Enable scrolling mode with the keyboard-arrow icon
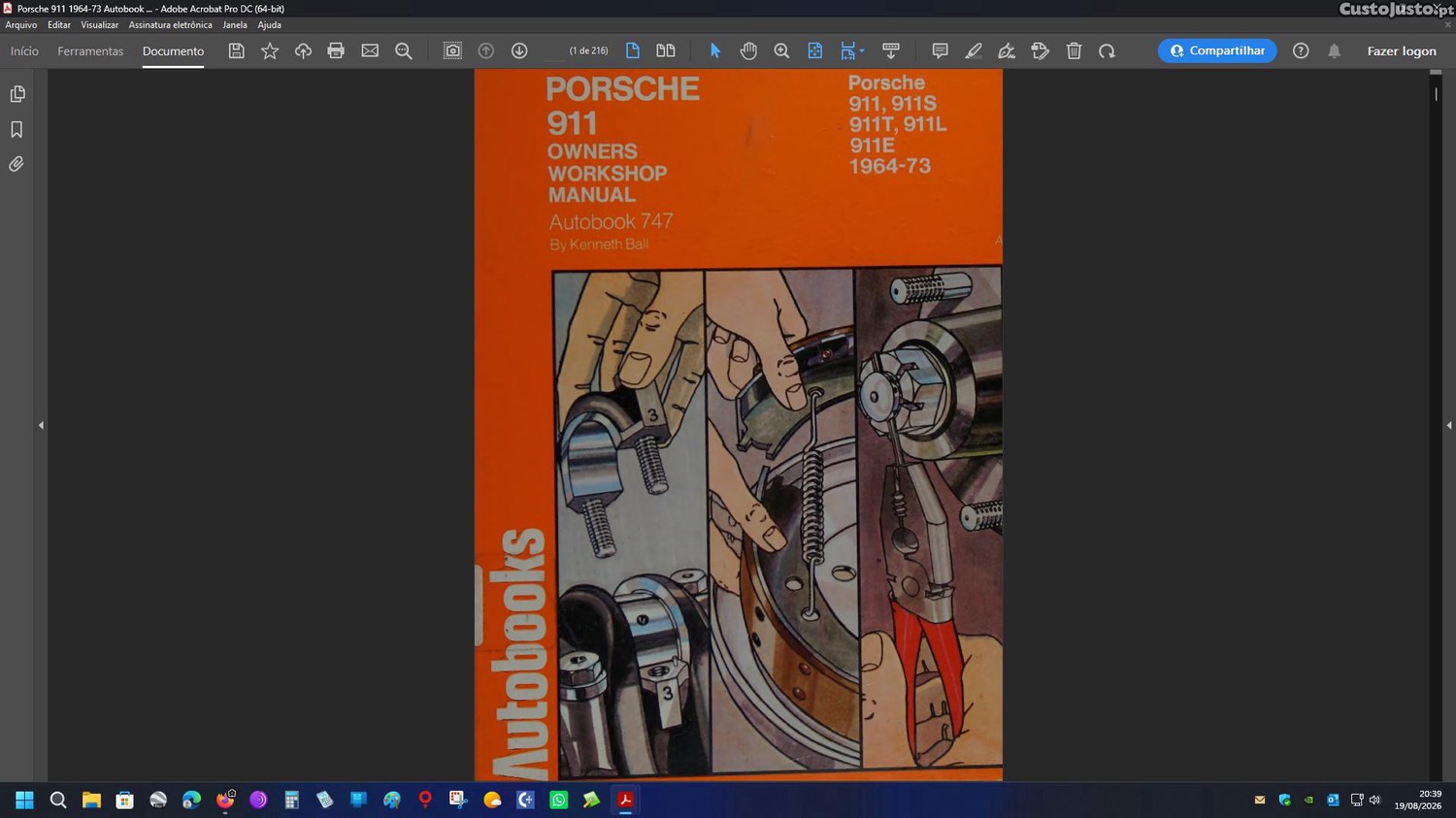 tap(890, 50)
